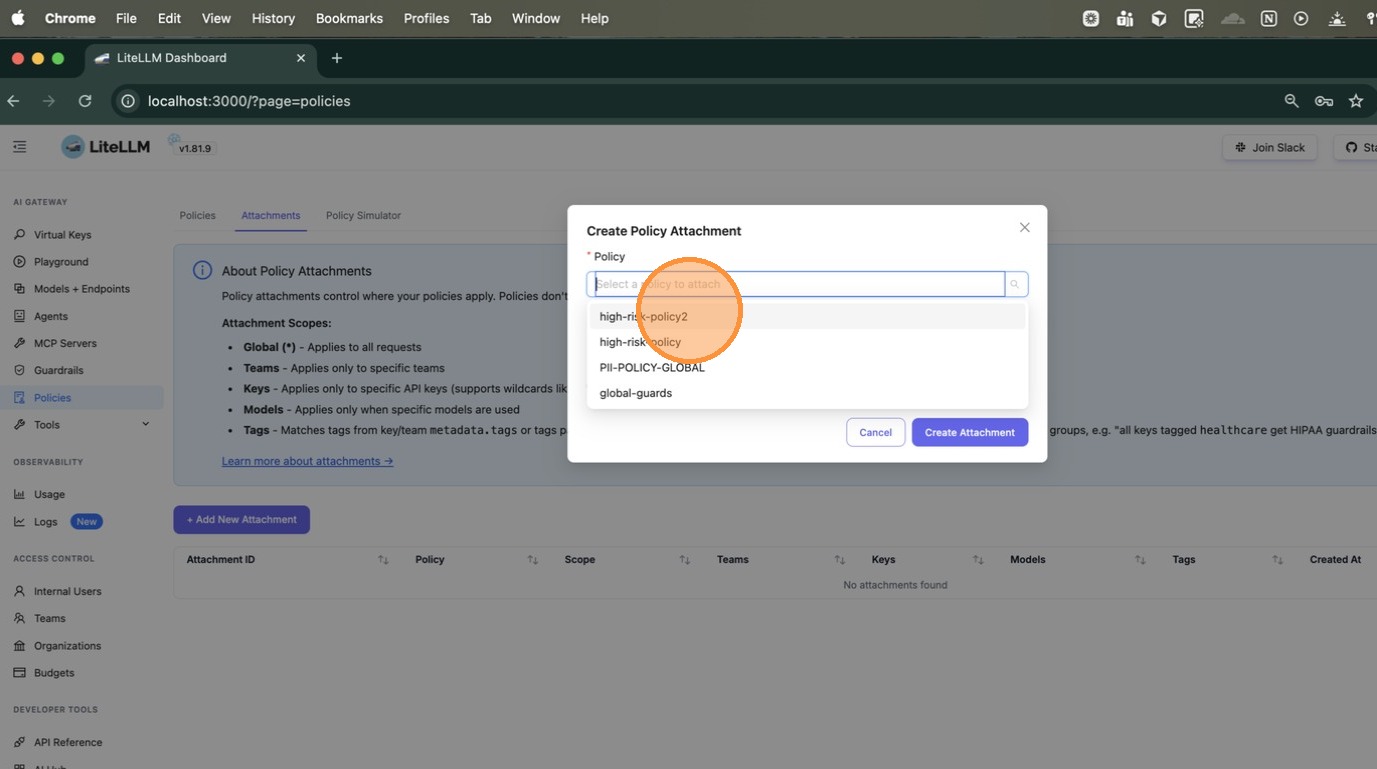Open Internal Users page
Screen dimensions: 1377x769
67,591
